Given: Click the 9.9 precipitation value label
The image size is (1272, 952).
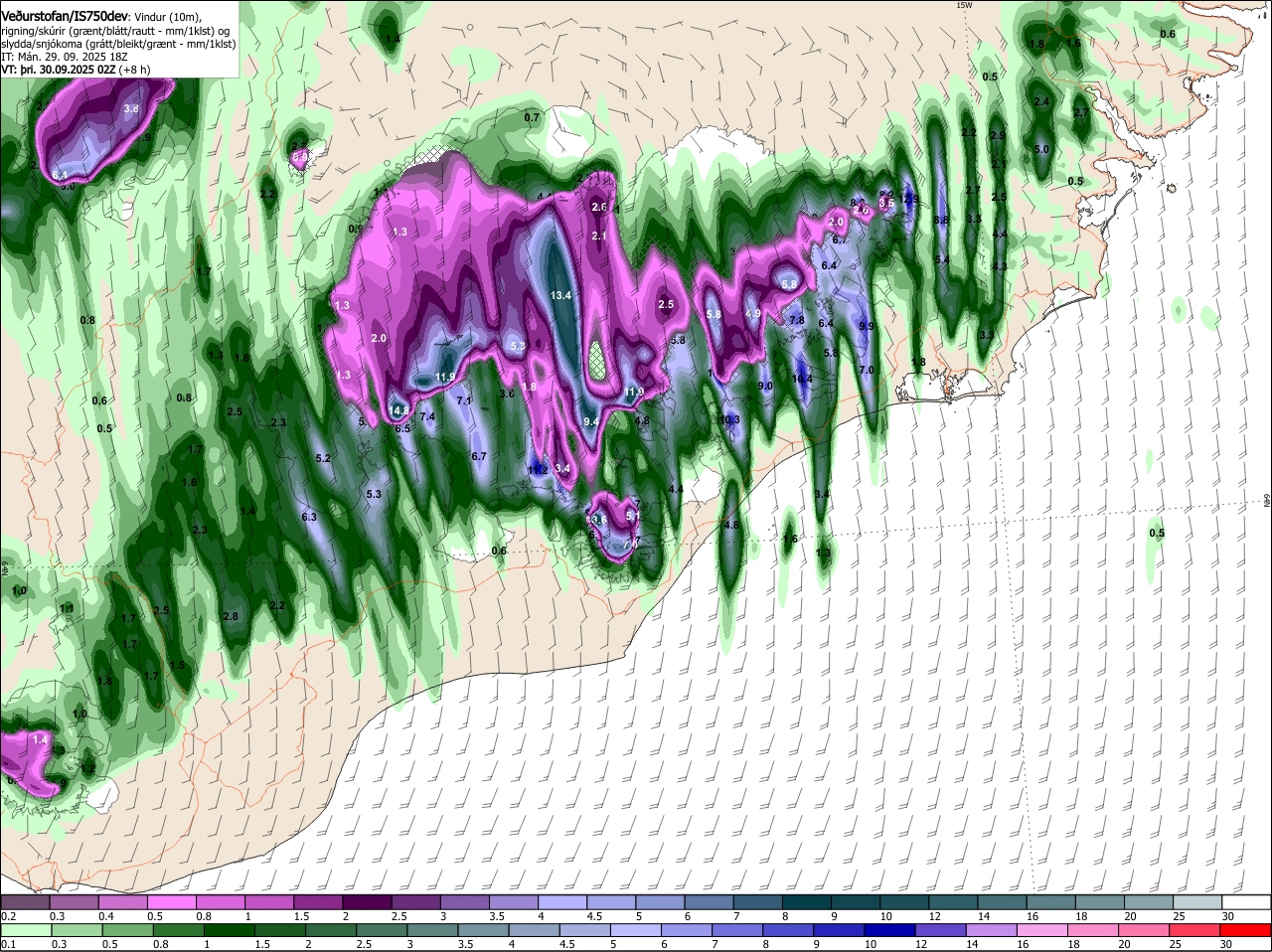Looking at the screenshot, I should (866, 326).
